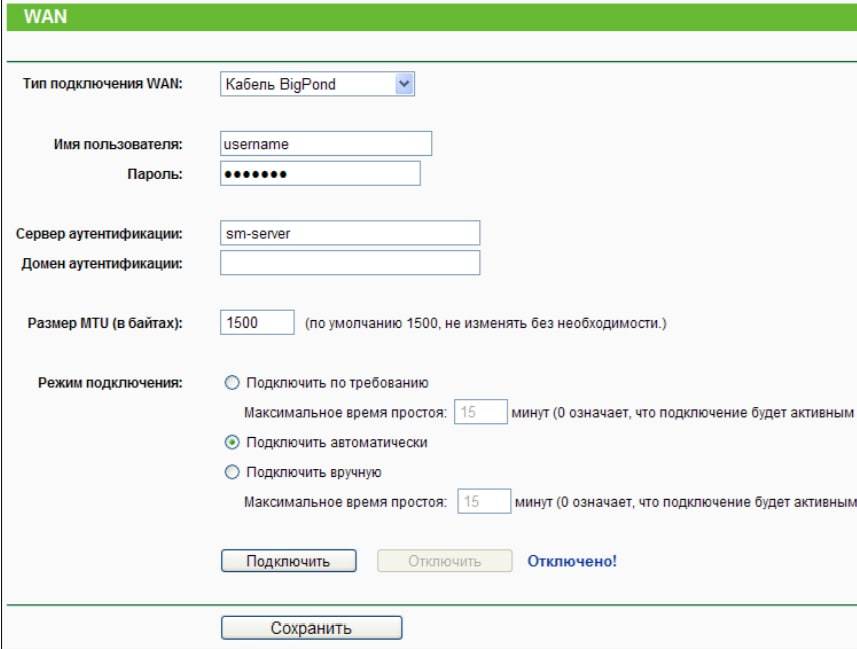Viewport: 857px width, 649px height.
Task: Select the 'Подключить по требованию' radio button
Action: pyautogui.click(x=233, y=382)
